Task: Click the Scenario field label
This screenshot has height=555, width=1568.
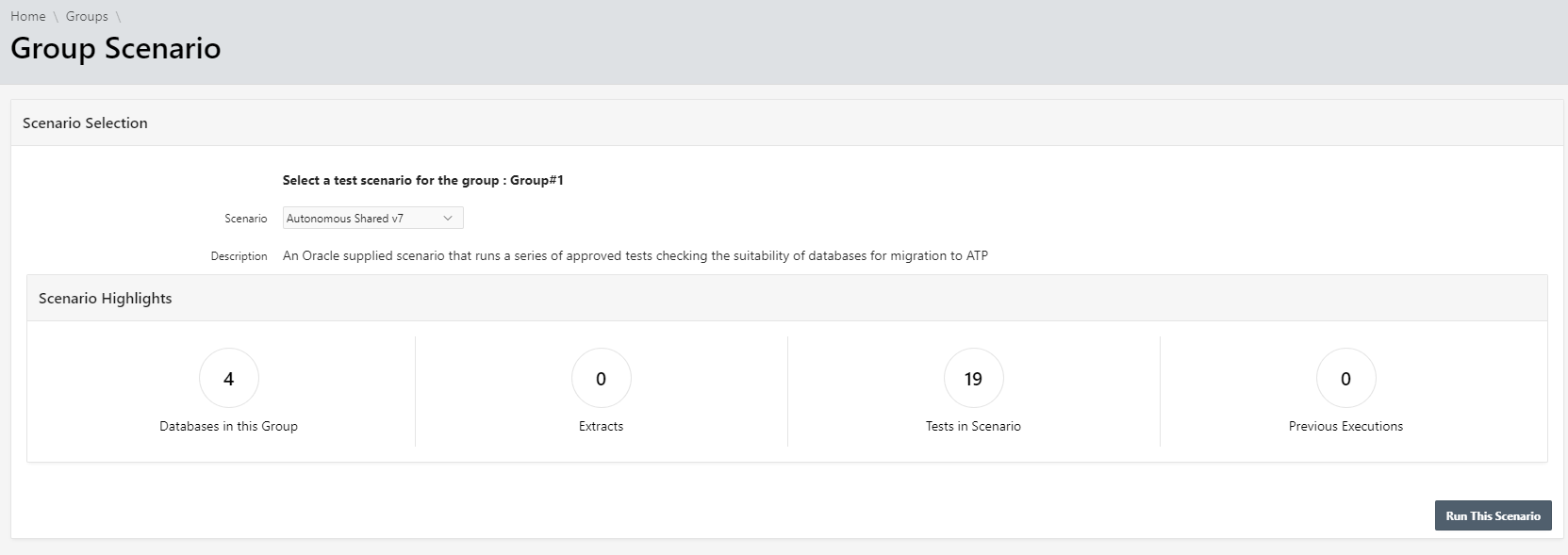Action: (x=245, y=219)
